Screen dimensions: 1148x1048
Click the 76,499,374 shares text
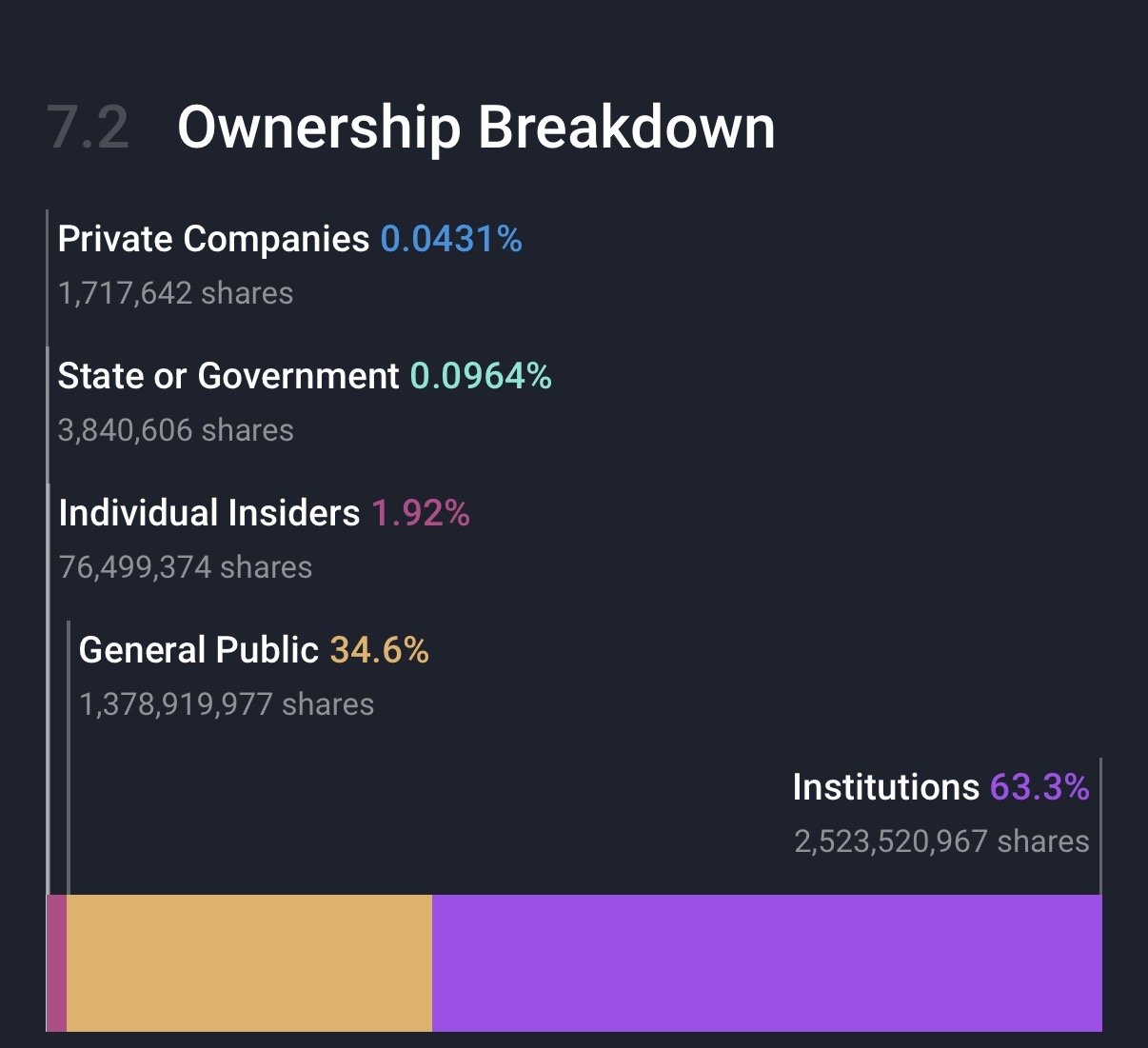[185, 567]
